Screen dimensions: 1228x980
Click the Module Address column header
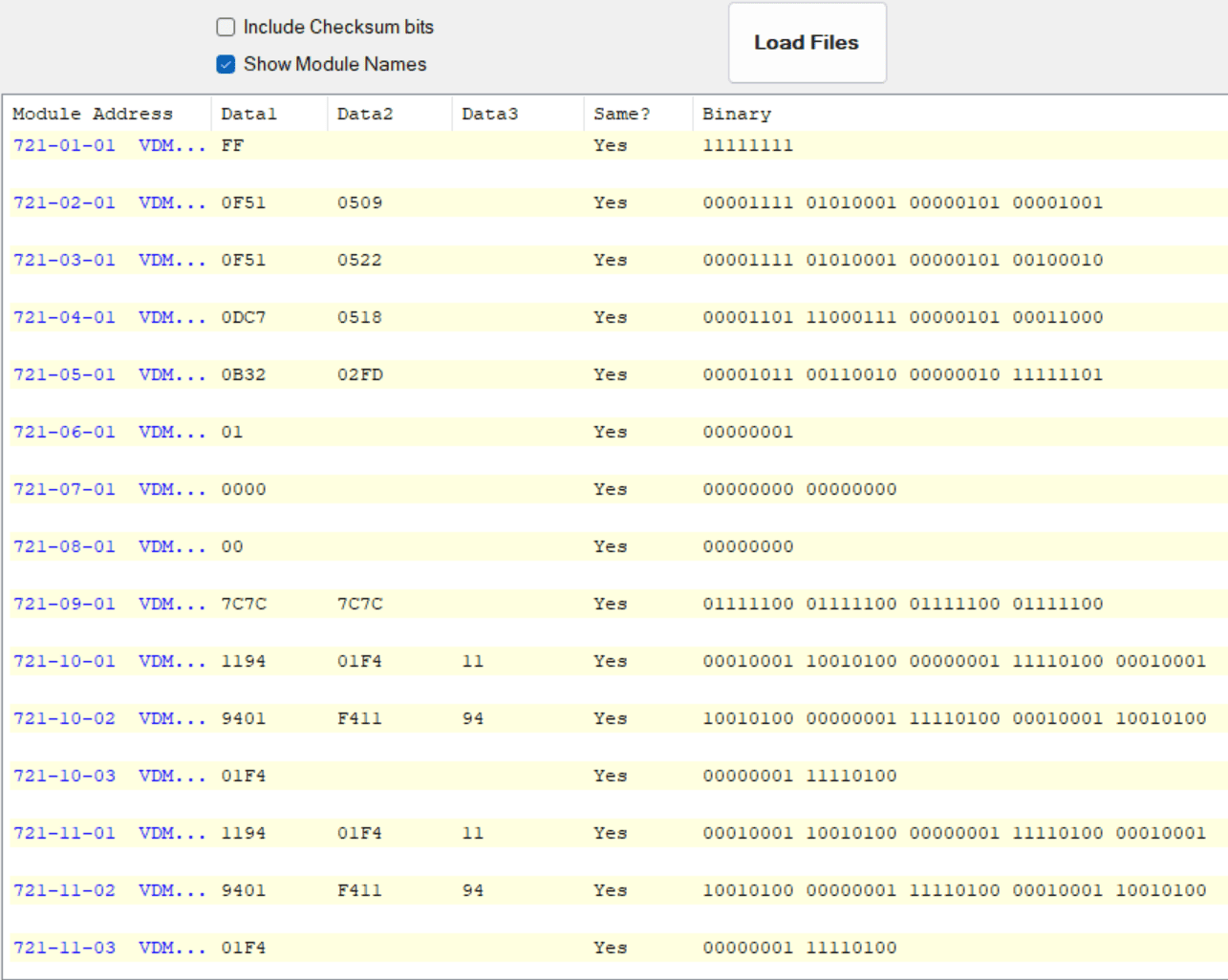pos(93,114)
